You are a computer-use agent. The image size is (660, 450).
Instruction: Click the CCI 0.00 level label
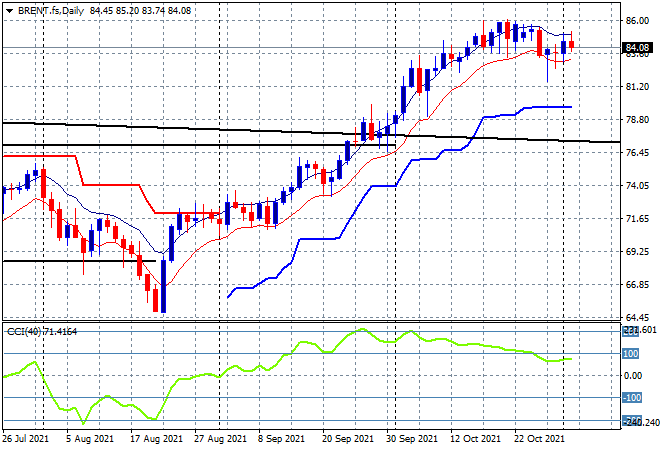pyautogui.click(x=633, y=375)
